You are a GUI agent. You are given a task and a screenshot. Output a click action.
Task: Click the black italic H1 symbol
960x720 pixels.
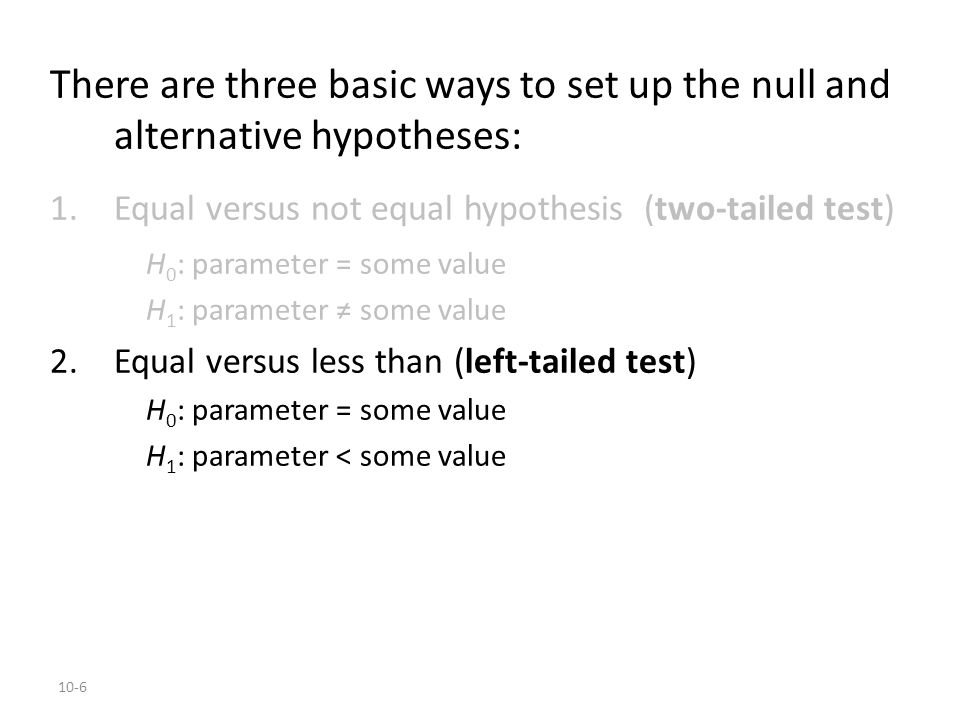pos(161,458)
